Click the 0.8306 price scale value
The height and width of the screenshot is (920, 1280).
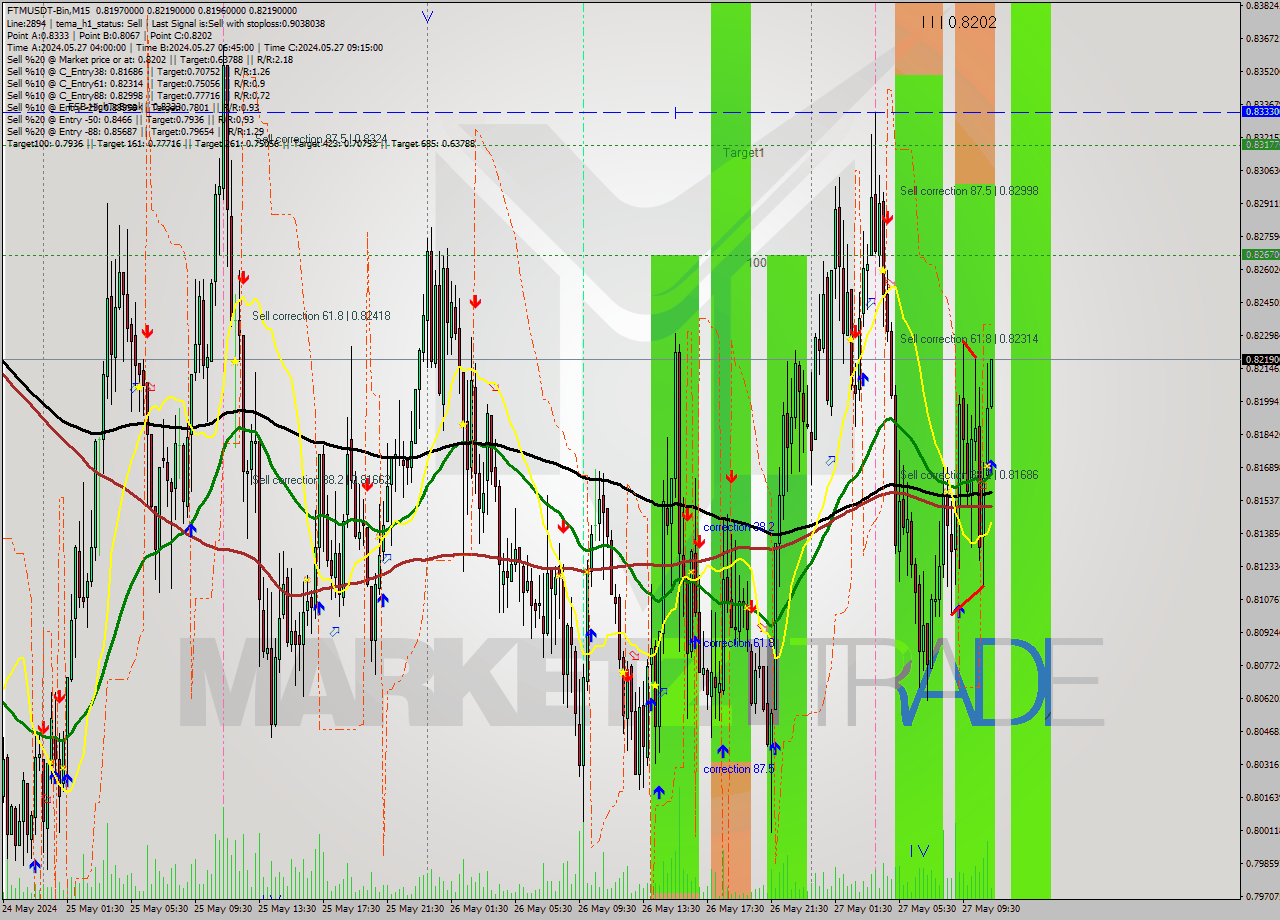1262,170
